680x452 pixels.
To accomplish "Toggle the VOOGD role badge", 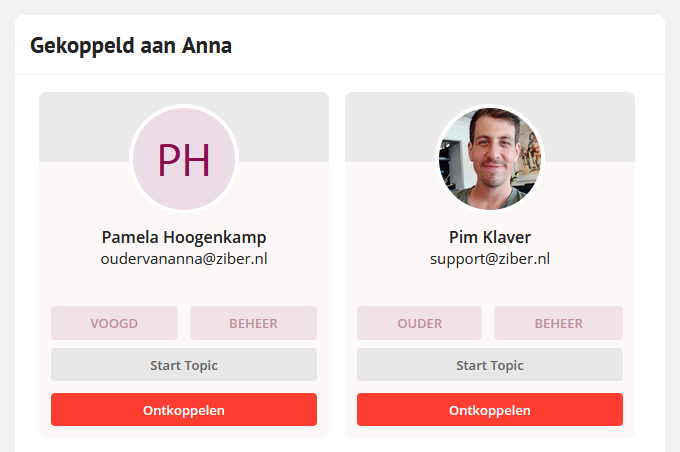I will point(114,323).
